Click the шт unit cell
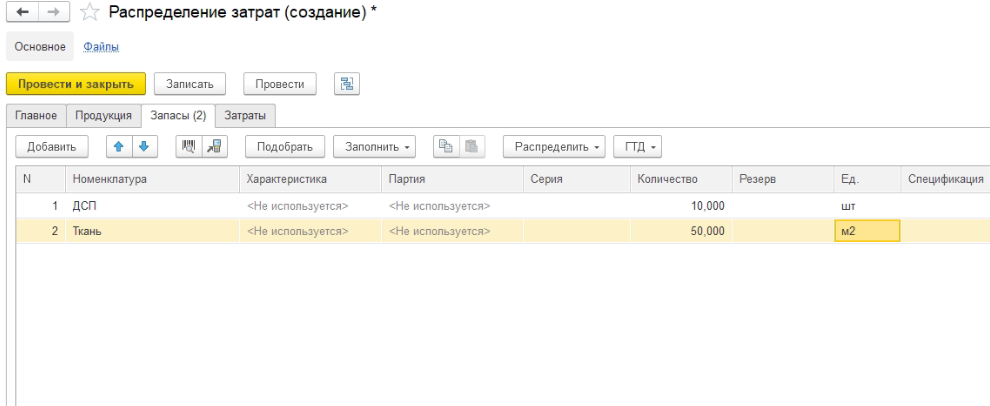This screenshot has height=406, width=990. coord(867,206)
